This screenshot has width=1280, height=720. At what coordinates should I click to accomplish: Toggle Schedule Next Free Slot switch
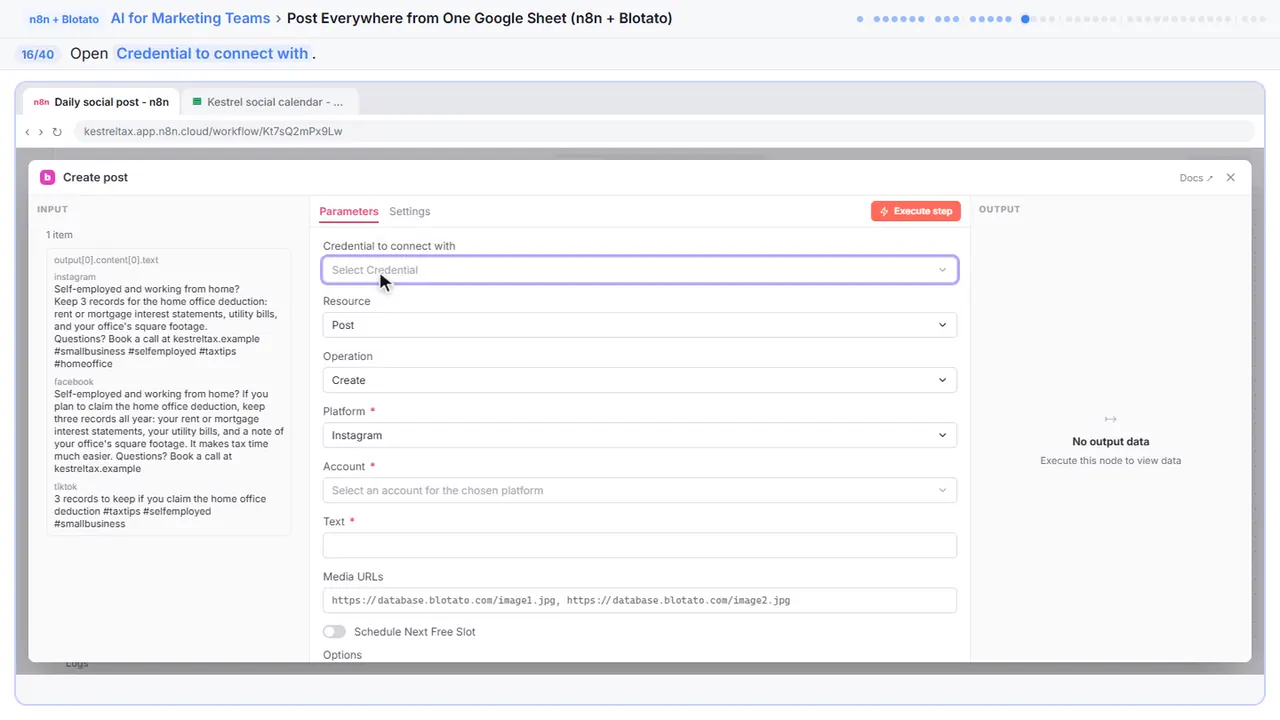click(x=334, y=632)
